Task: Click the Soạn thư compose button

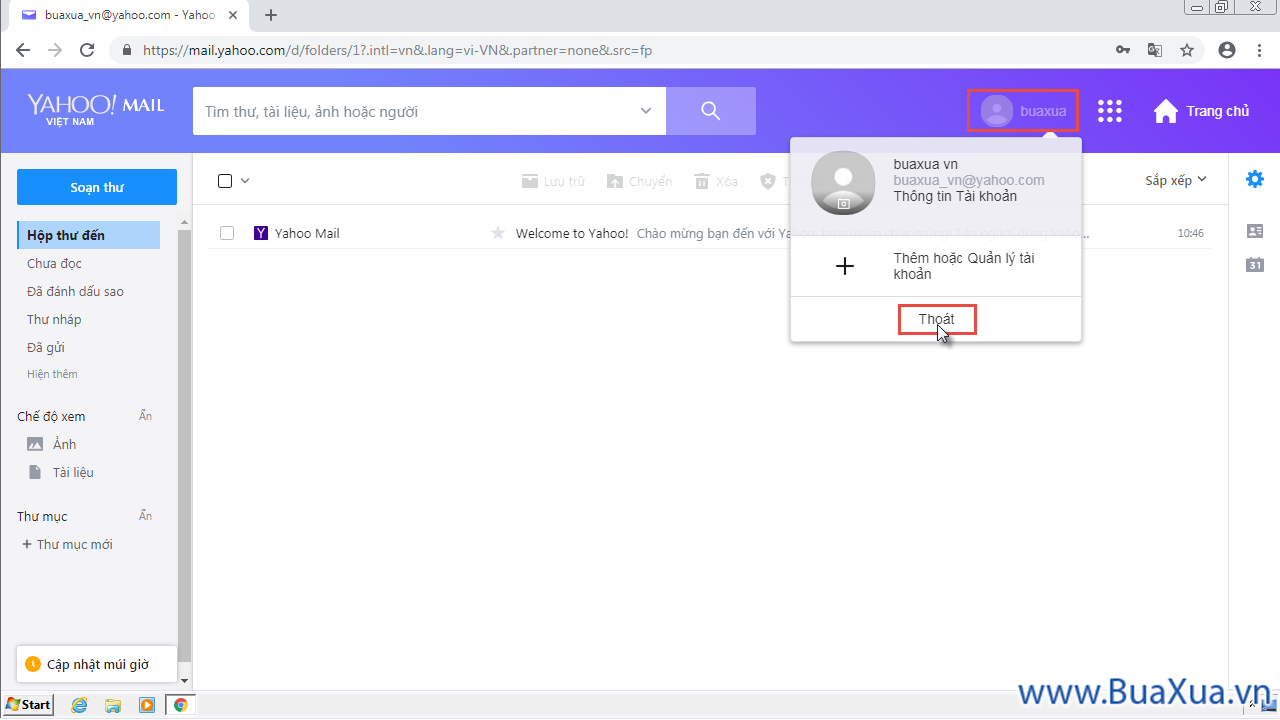Action: click(x=97, y=187)
